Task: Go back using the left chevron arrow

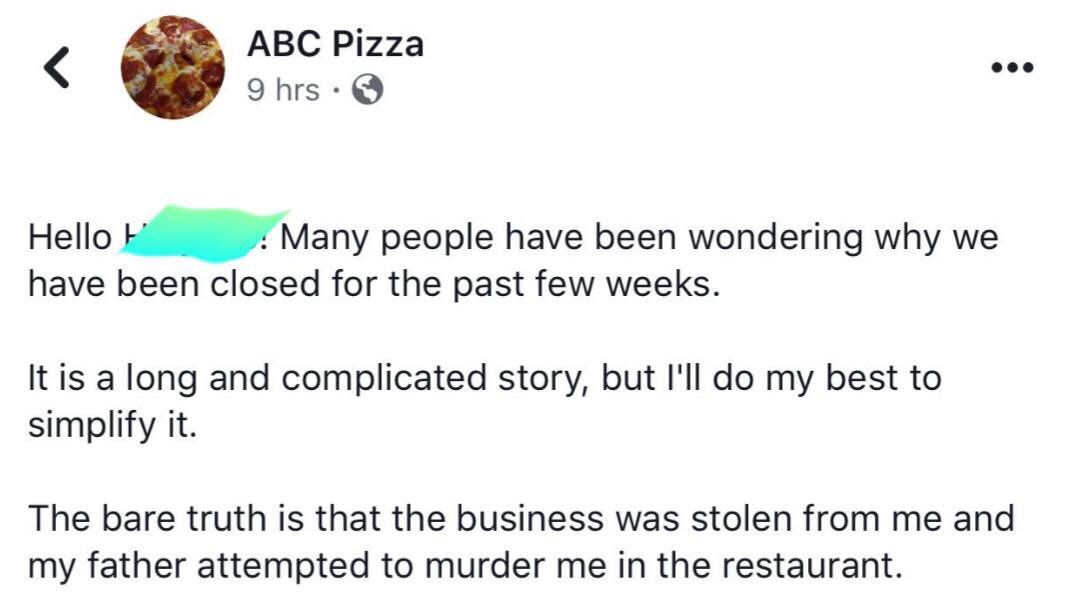Action: point(58,69)
